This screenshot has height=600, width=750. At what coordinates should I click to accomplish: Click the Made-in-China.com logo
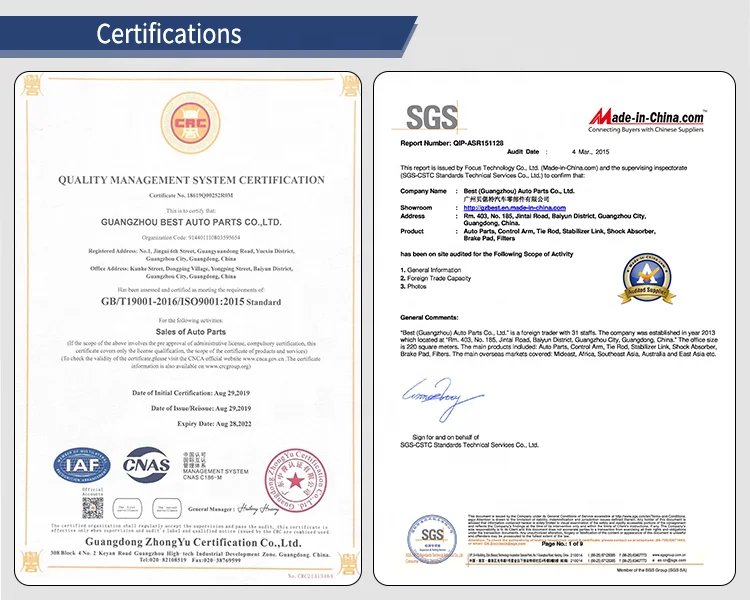(647, 116)
